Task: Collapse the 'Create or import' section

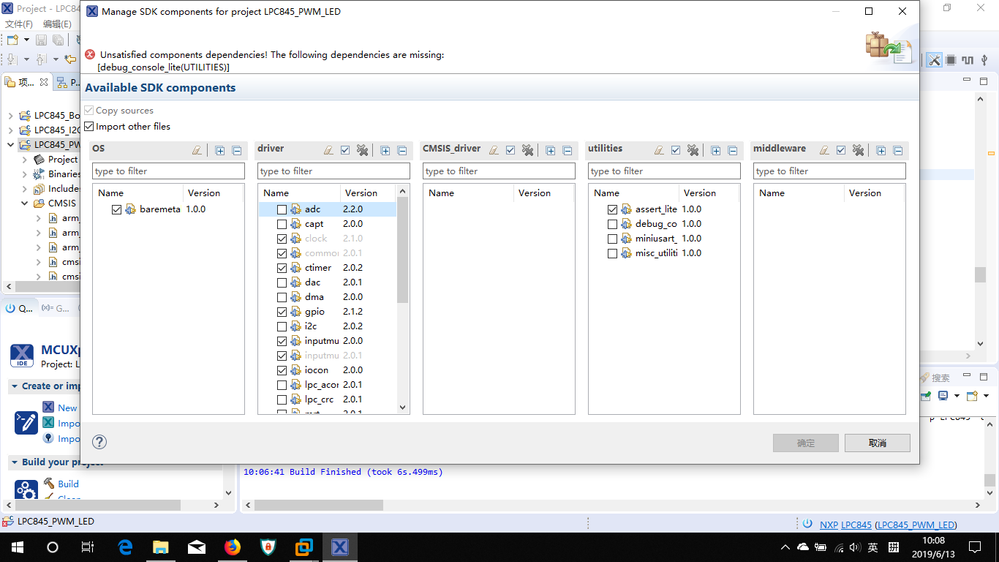Action: coord(14,386)
